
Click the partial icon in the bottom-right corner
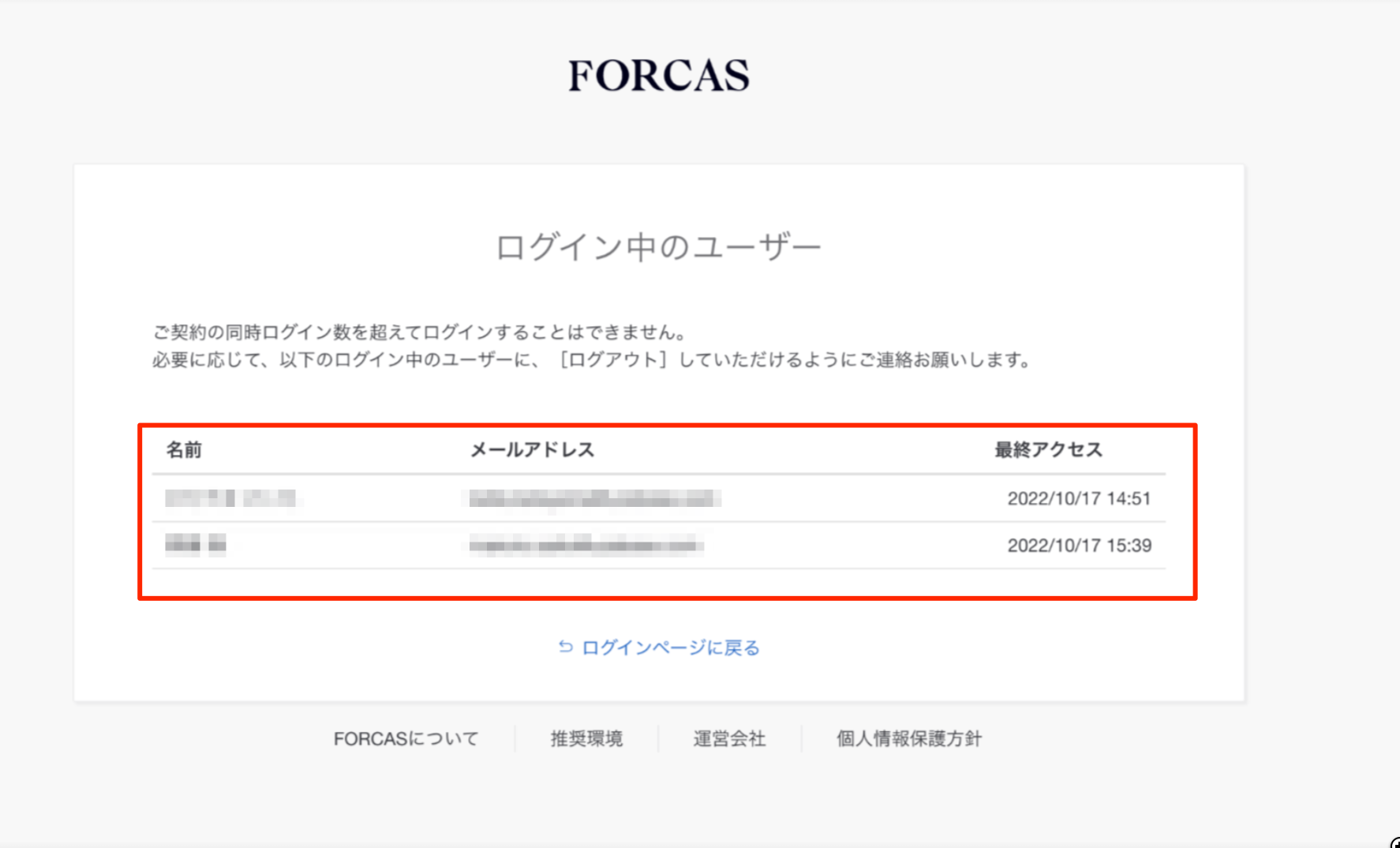(x=1394, y=842)
